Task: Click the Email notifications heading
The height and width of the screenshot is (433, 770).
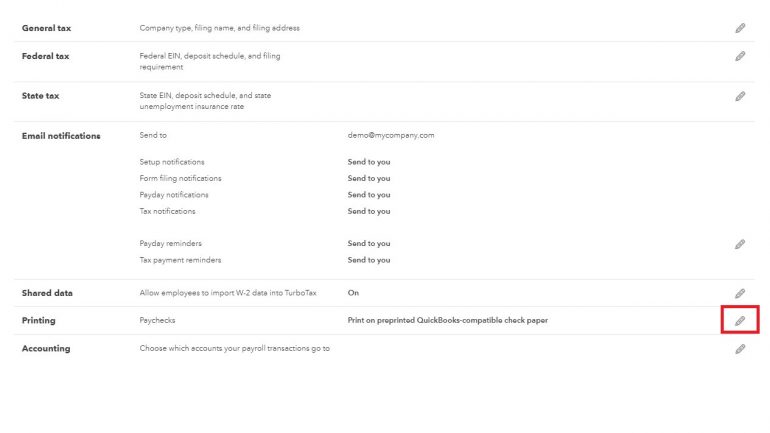Action: click(61, 136)
